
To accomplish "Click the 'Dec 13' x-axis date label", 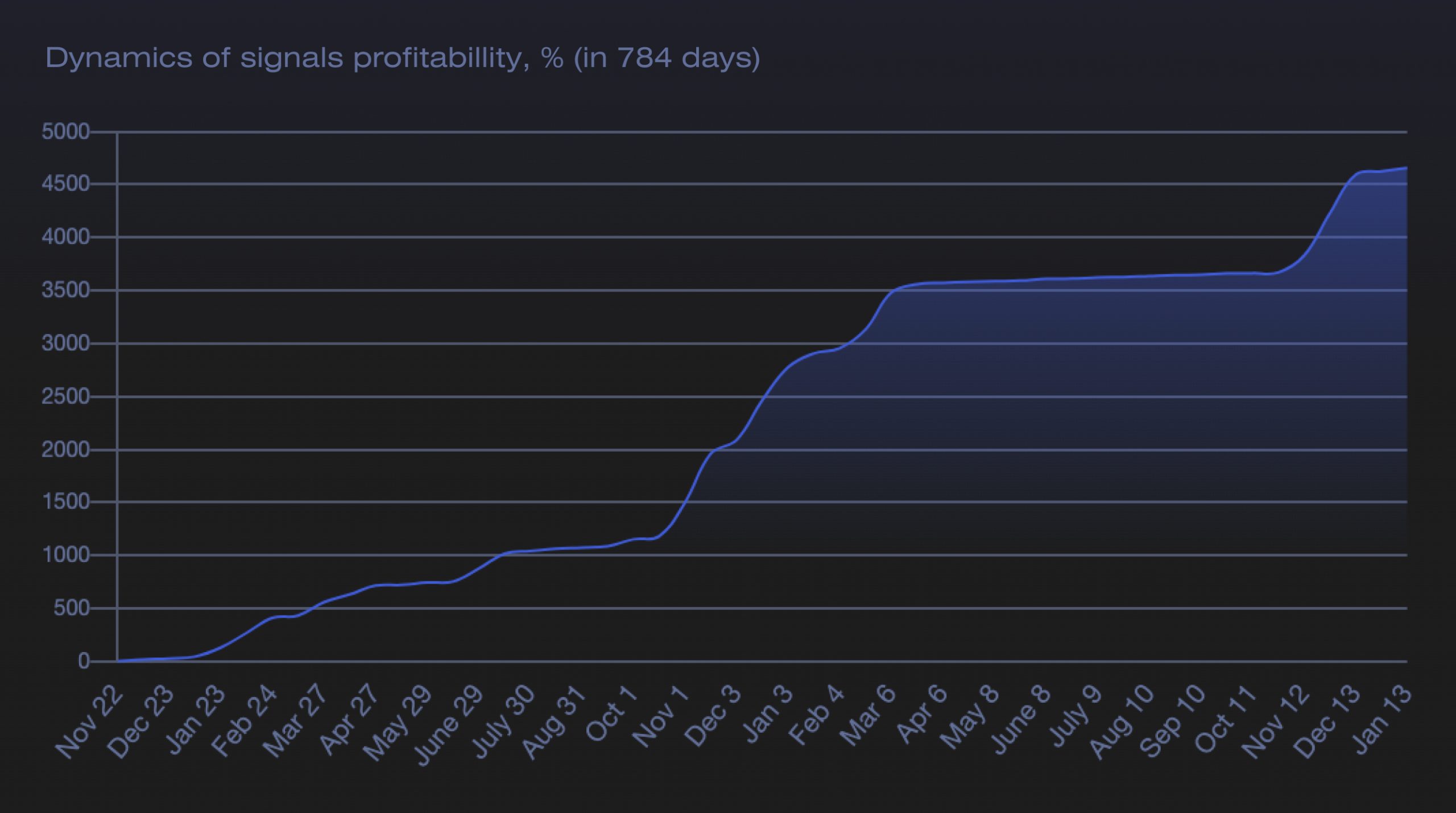I will 1328,721.
